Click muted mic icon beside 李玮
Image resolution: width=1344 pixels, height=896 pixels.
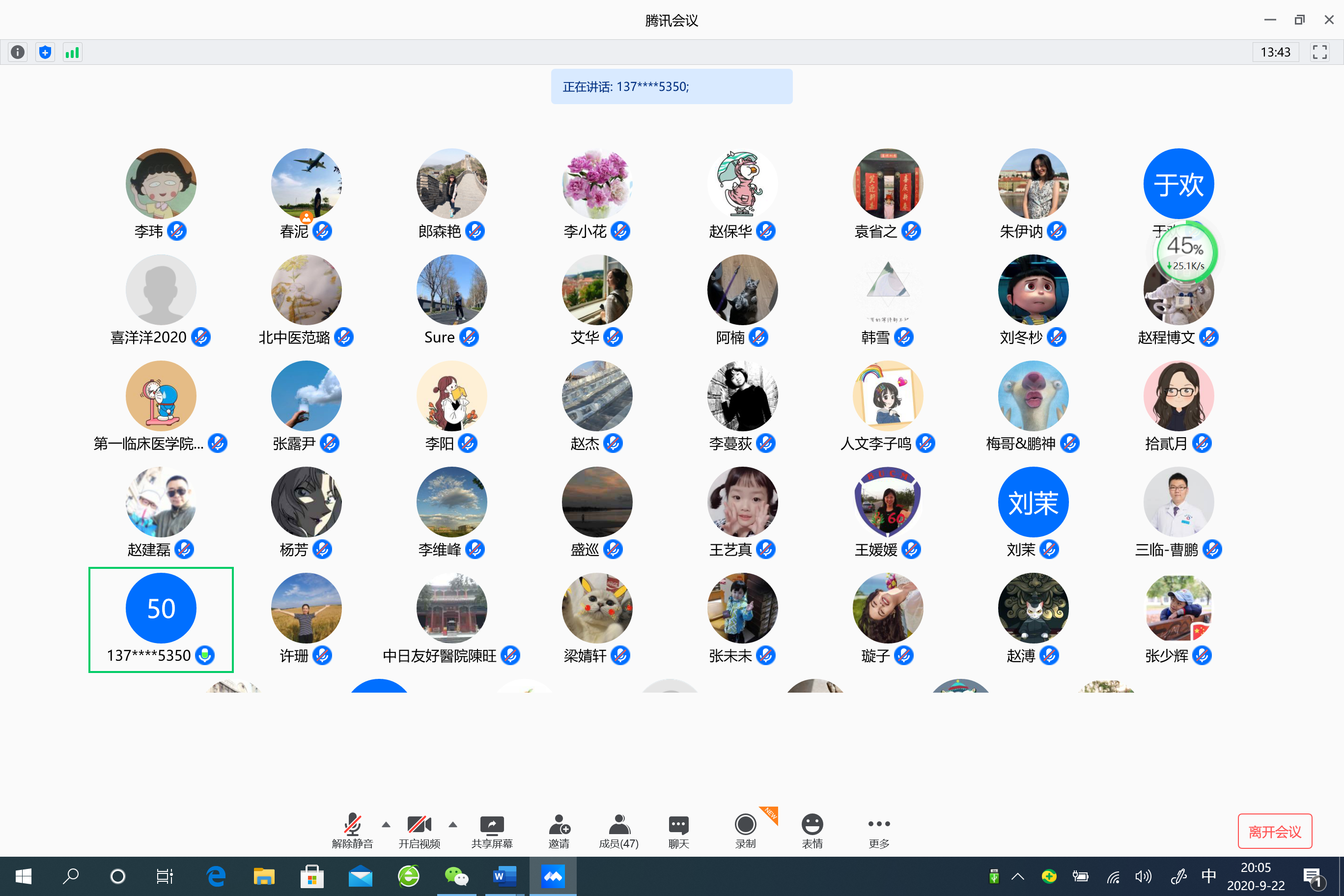coord(177,231)
